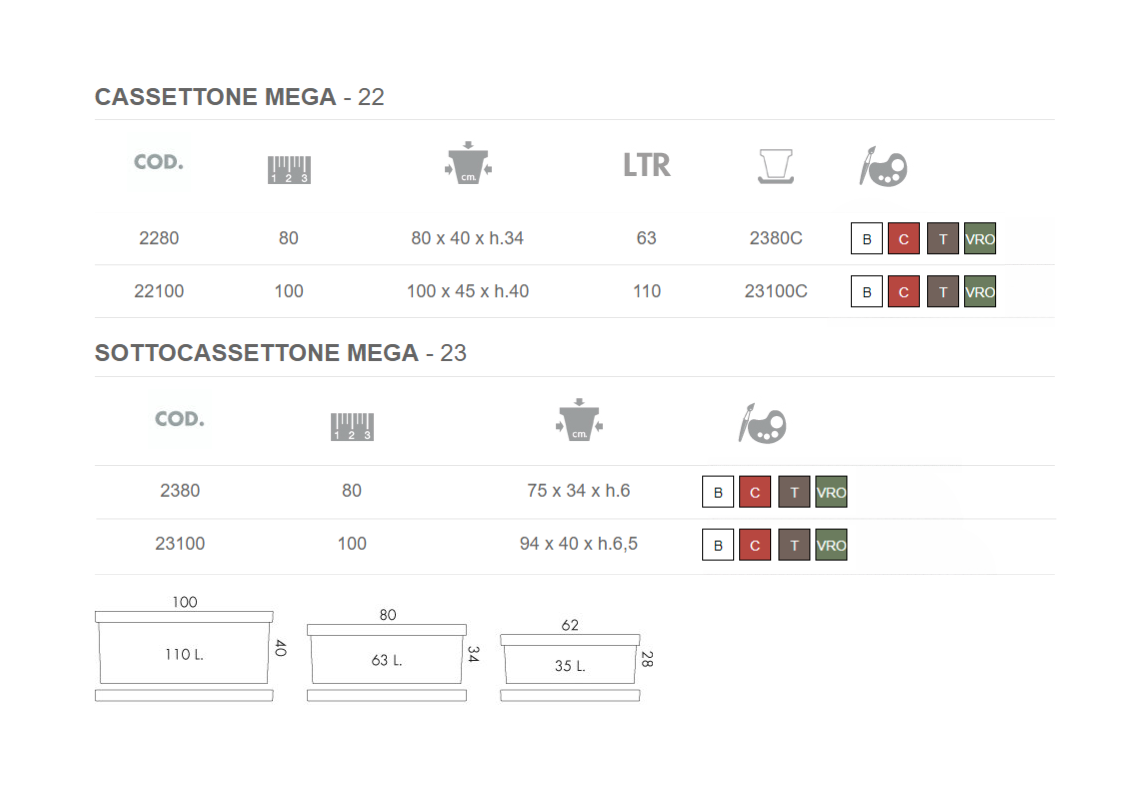This screenshot has width=1141, height=791.
Task: Select white B color swatch for code 2280
Action: tap(867, 239)
